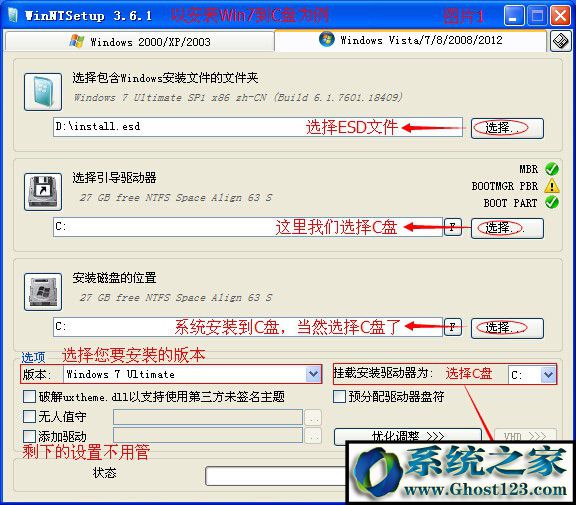Image resolution: width=576 pixels, height=505 pixels.
Task: Enable the uxtheme.dll patch checkbox
Action: point(29,397)
